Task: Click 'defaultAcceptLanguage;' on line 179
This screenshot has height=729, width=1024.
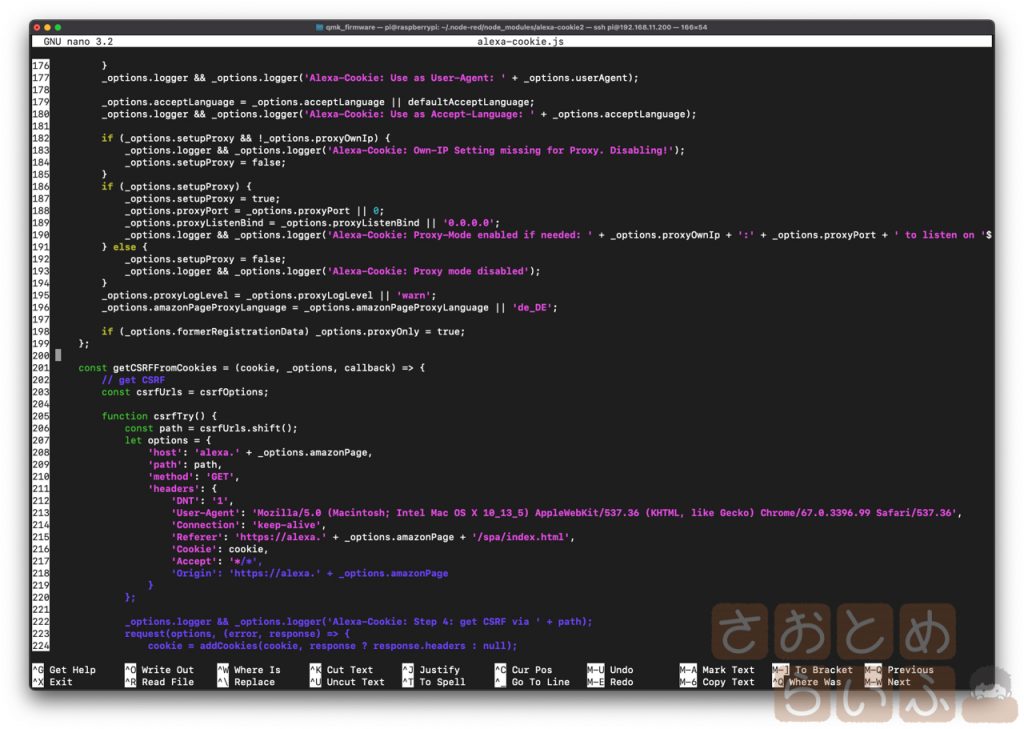Action: click(x=471, y=102)
